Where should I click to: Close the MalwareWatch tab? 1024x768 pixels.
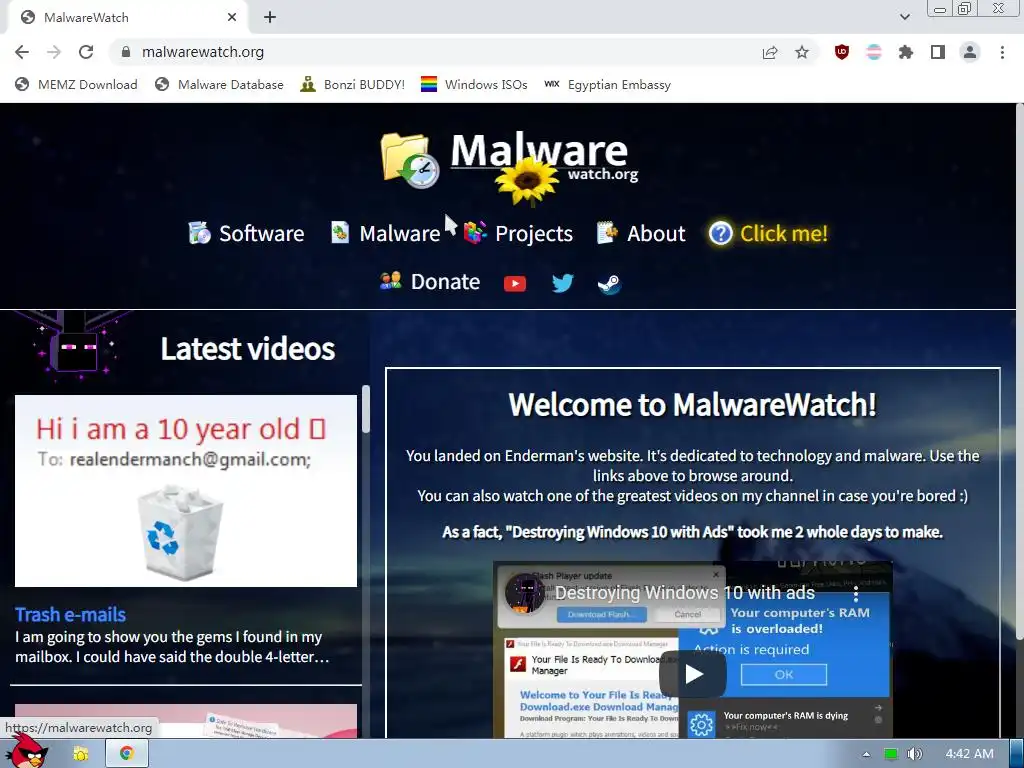[x=232, y=17]
